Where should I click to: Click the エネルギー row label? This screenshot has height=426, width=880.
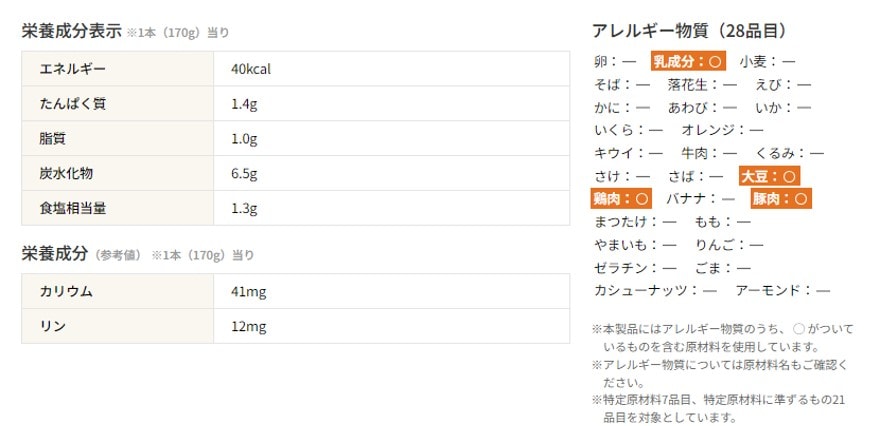tap(72, 69)
